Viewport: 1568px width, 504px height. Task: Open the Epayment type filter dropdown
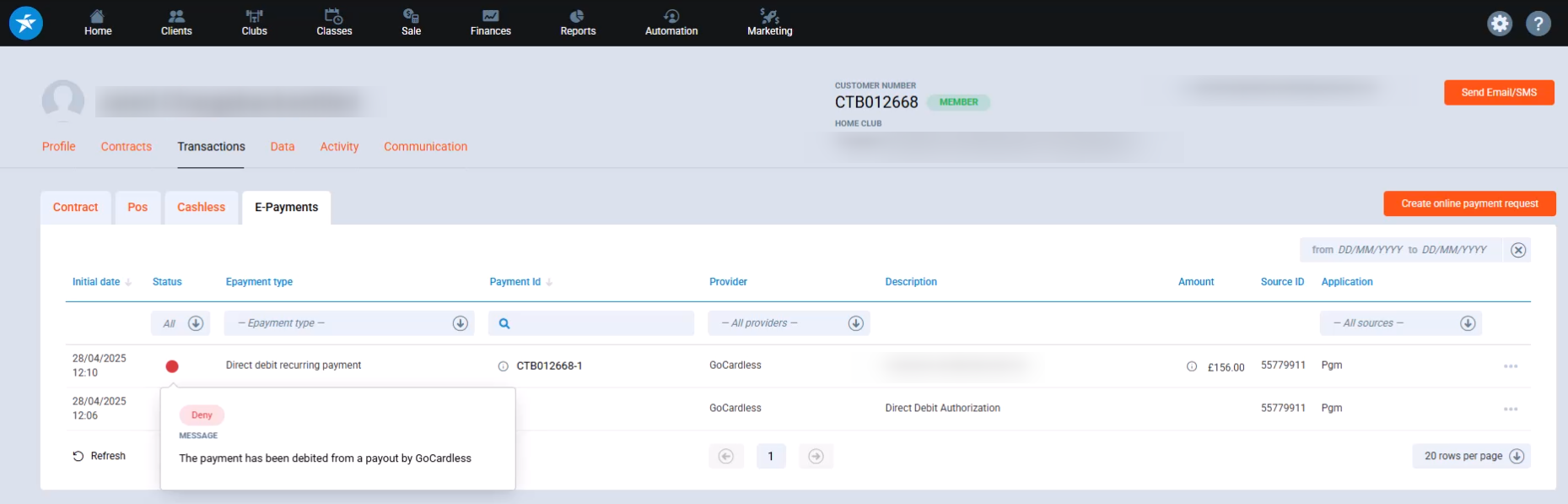tap(349, 323)
